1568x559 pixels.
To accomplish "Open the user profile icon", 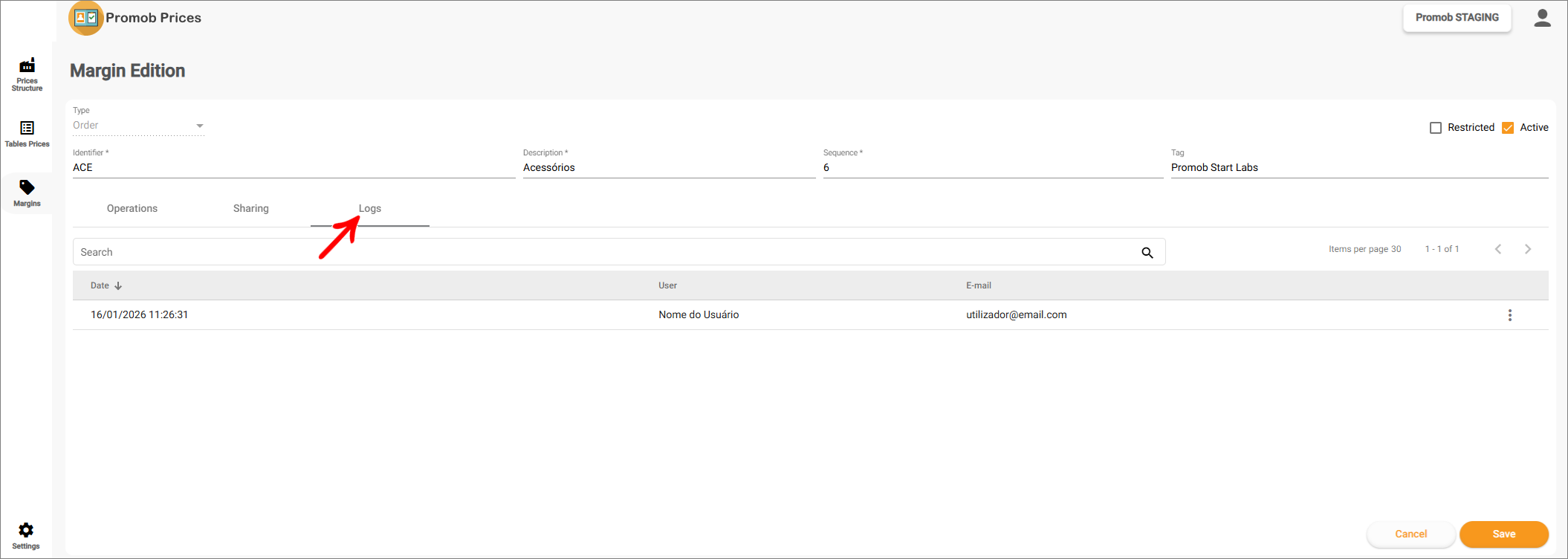I will click(x=1543, y=18).
